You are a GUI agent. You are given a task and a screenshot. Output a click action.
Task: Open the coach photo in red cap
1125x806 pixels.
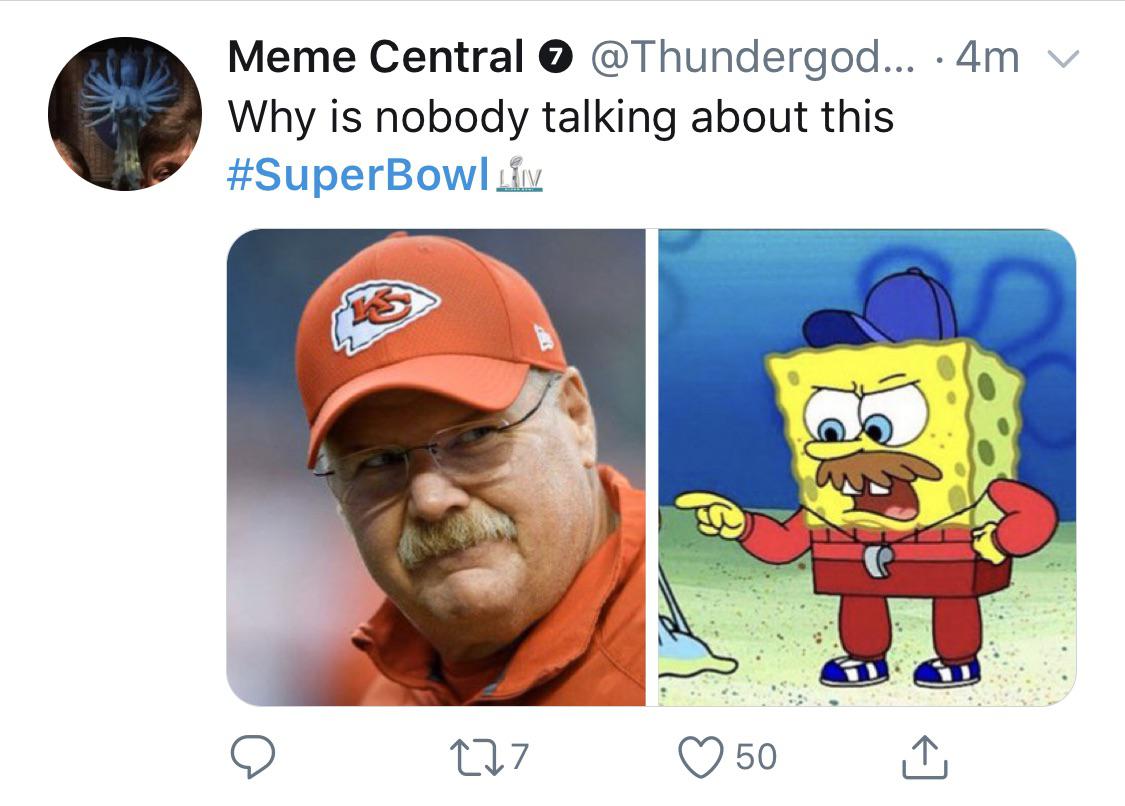(436, 467)
